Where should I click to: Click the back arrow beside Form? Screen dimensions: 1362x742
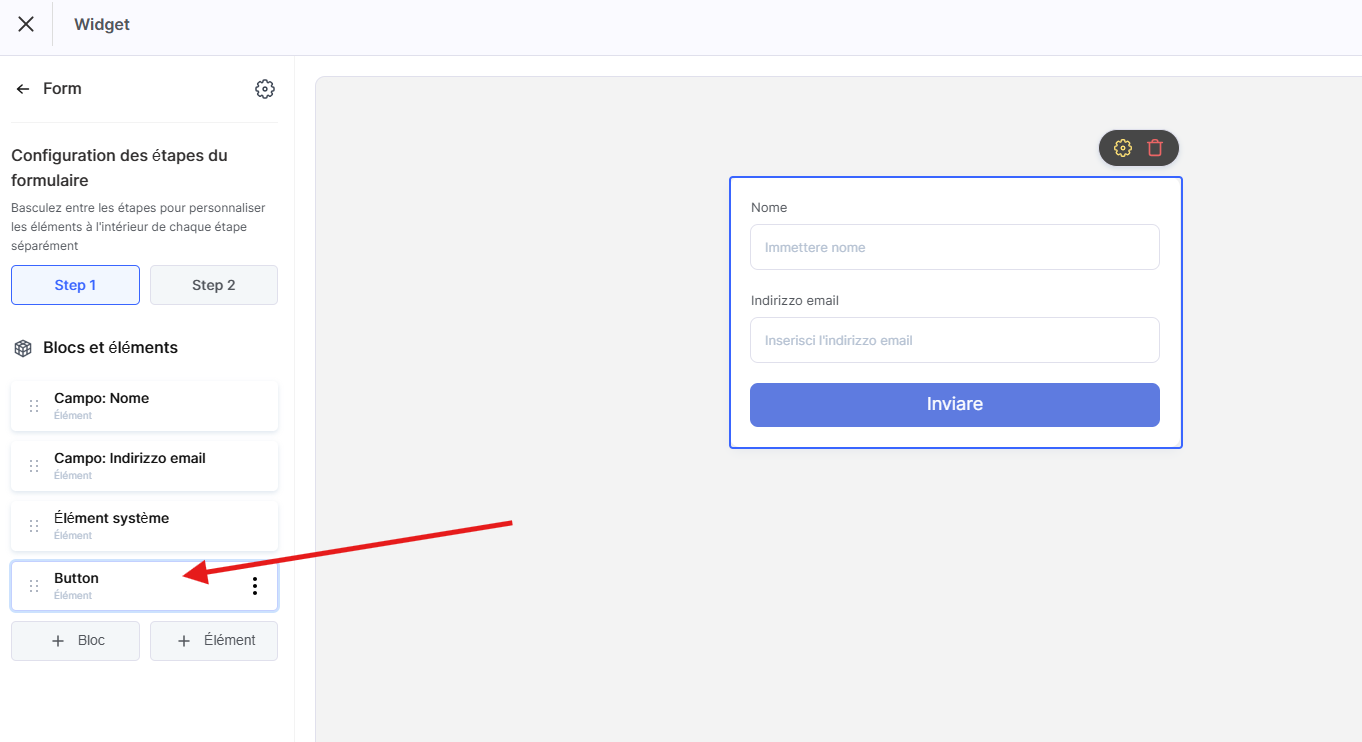coord(22,89)
